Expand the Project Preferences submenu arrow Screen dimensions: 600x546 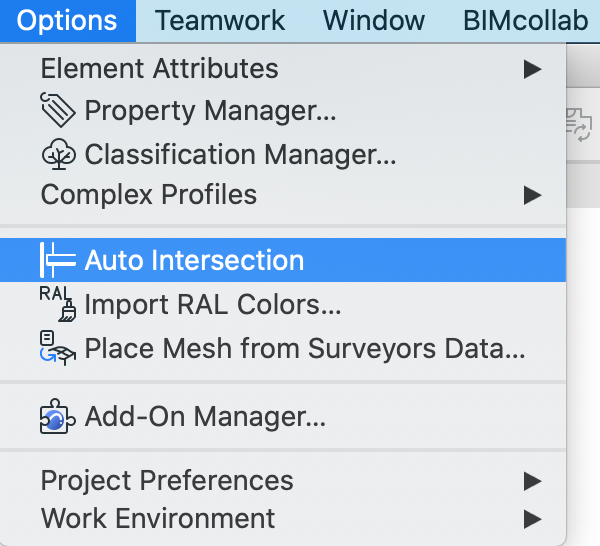click(x=532, y=481)
